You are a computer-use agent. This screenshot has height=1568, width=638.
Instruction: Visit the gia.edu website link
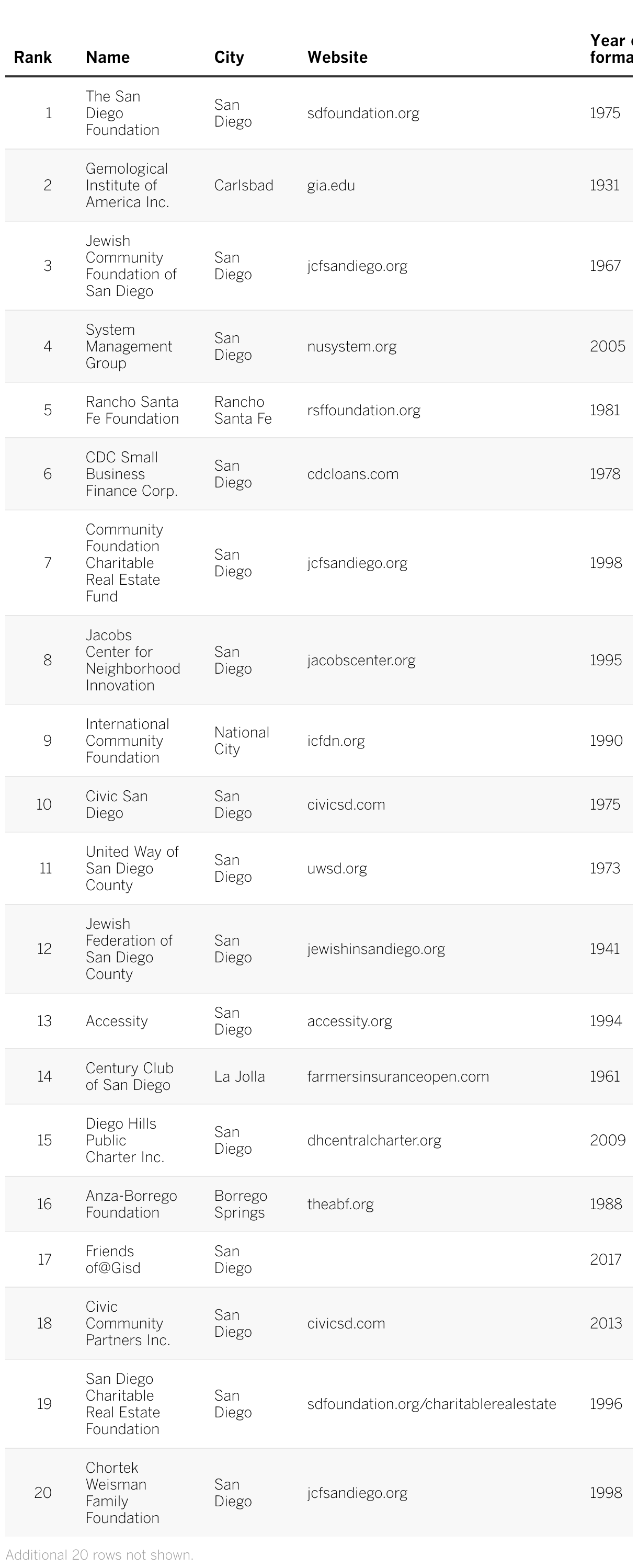(x=331, y=186)
